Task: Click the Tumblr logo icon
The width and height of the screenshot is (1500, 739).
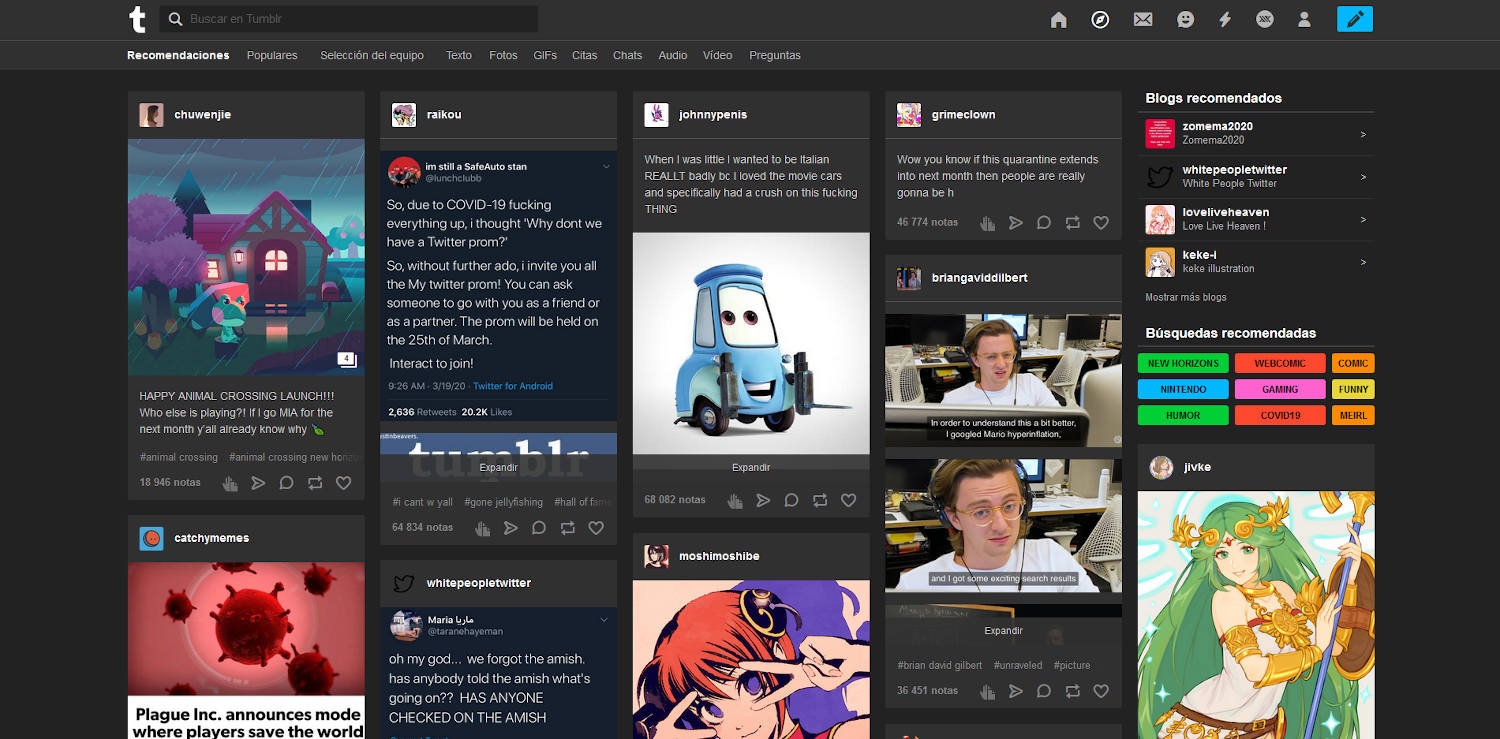Action: point(137,19)
